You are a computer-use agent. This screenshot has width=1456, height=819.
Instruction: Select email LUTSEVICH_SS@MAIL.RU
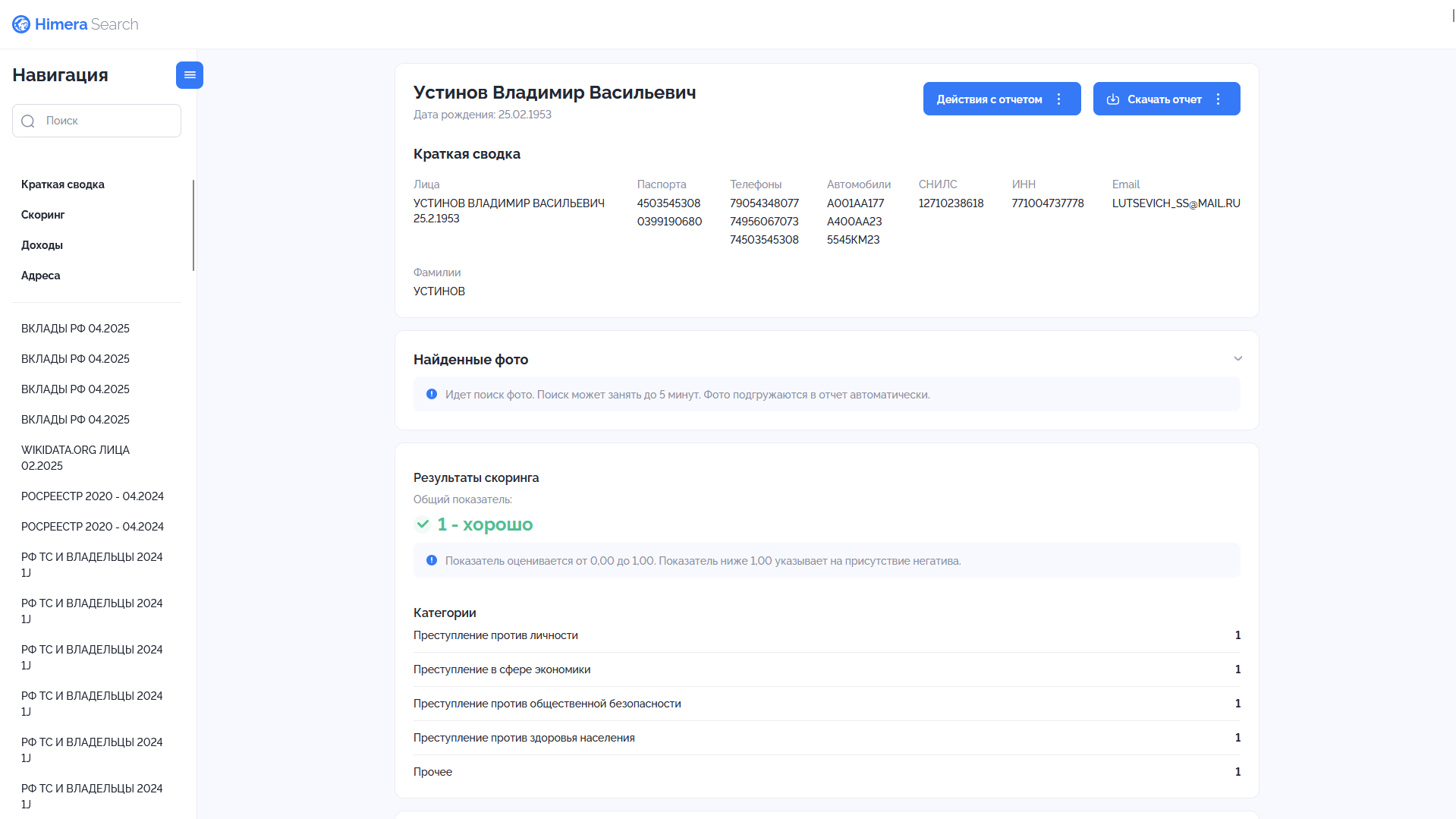pyautogui.click(x=1176, y=203)
